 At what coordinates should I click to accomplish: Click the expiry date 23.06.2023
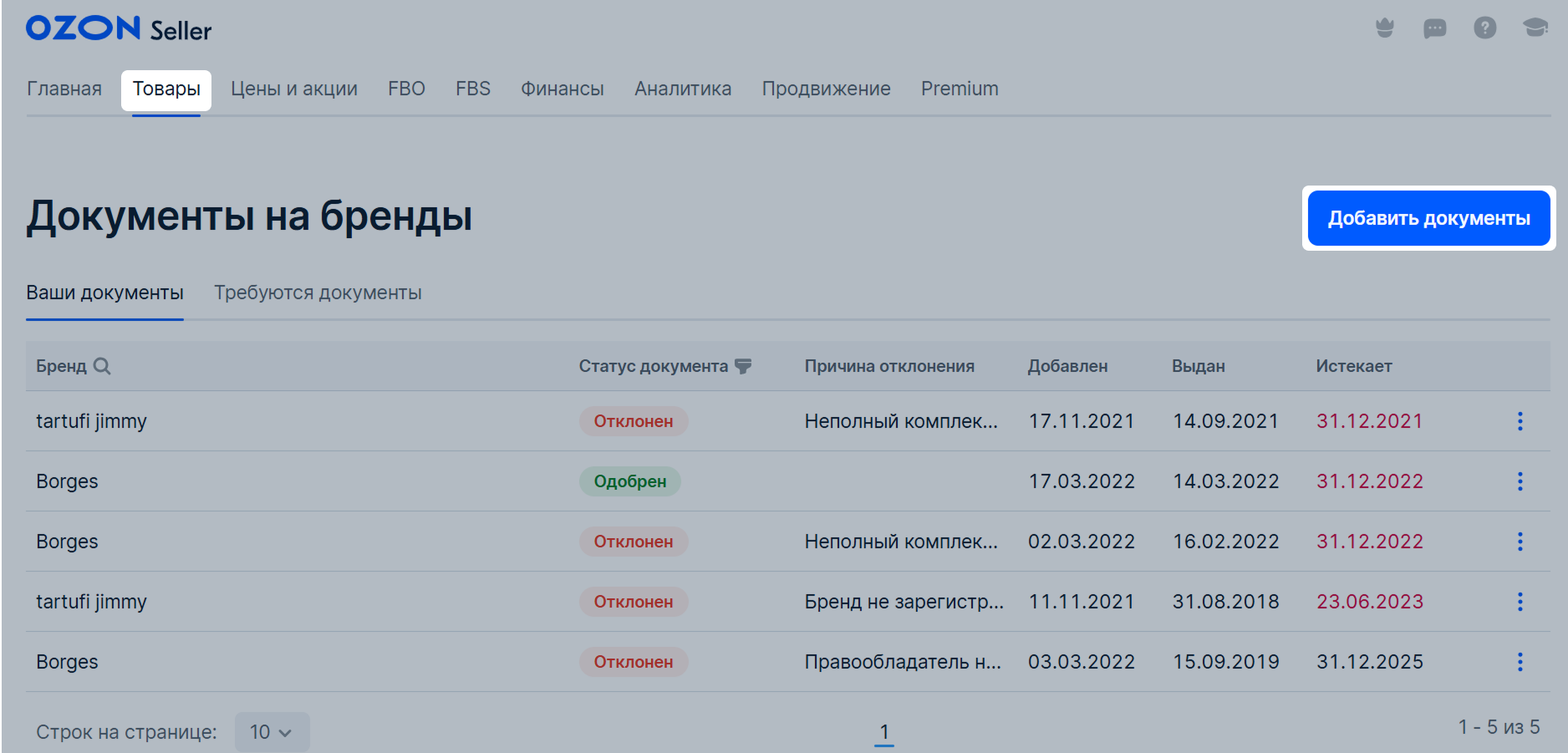click(x=1370, y=602)
